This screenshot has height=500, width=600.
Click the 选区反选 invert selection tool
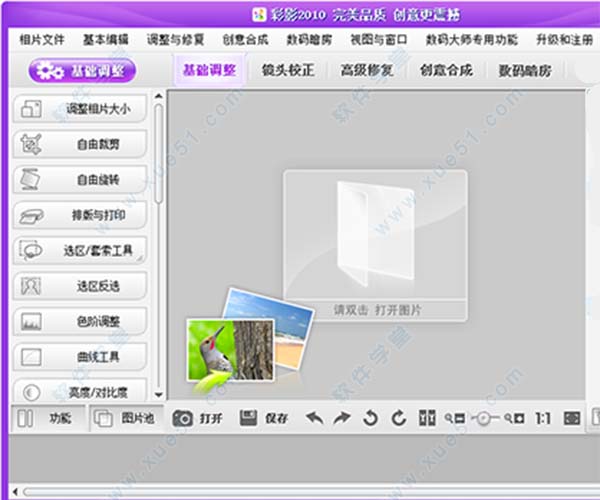point(80,286)
